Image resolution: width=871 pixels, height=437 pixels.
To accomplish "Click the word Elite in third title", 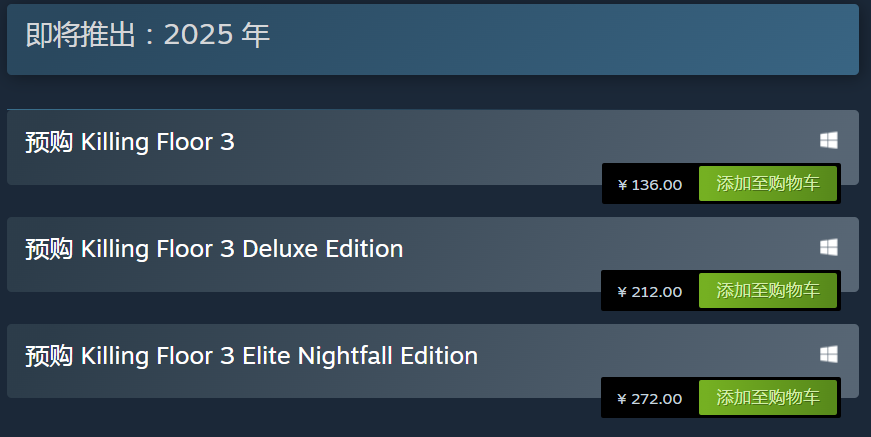I will (x=266, y=355).
